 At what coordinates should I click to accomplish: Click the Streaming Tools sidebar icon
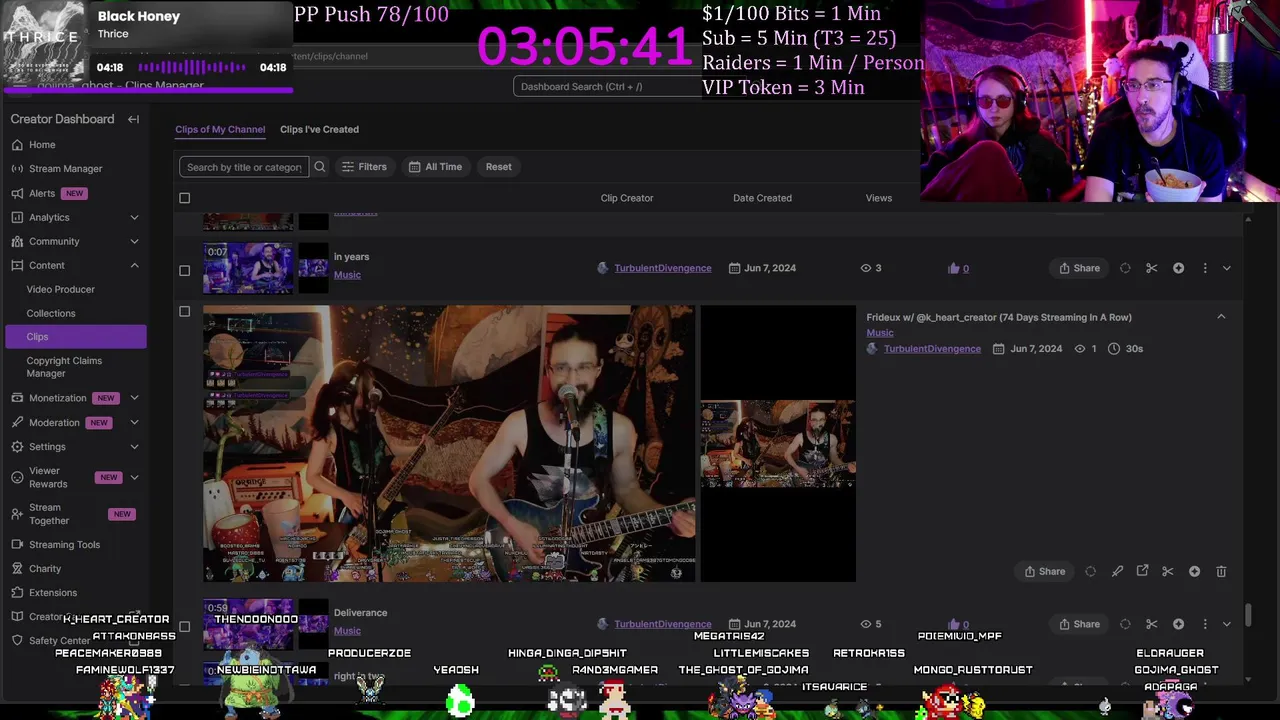[x=17, y=544]
